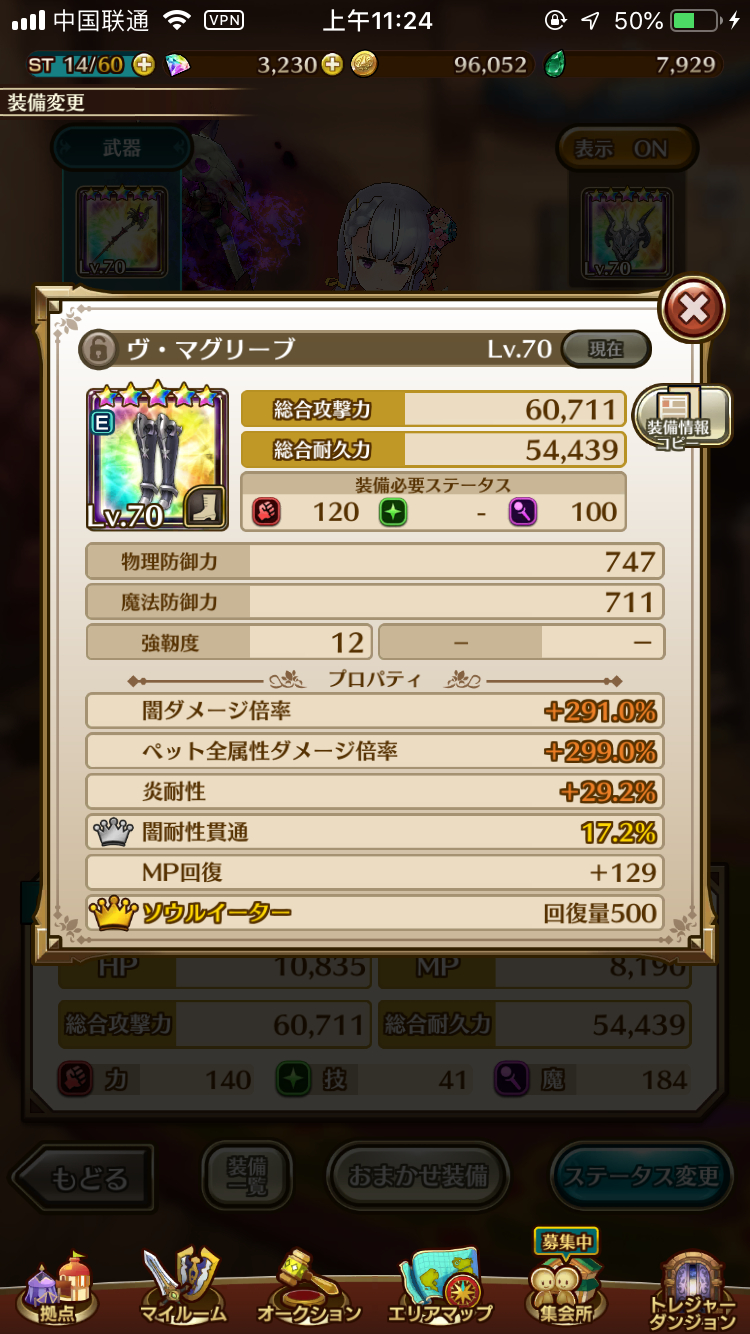Open 集会所 from the bottom navigation
This screenshot has width=750, height=1334.
click(566, 1282)
